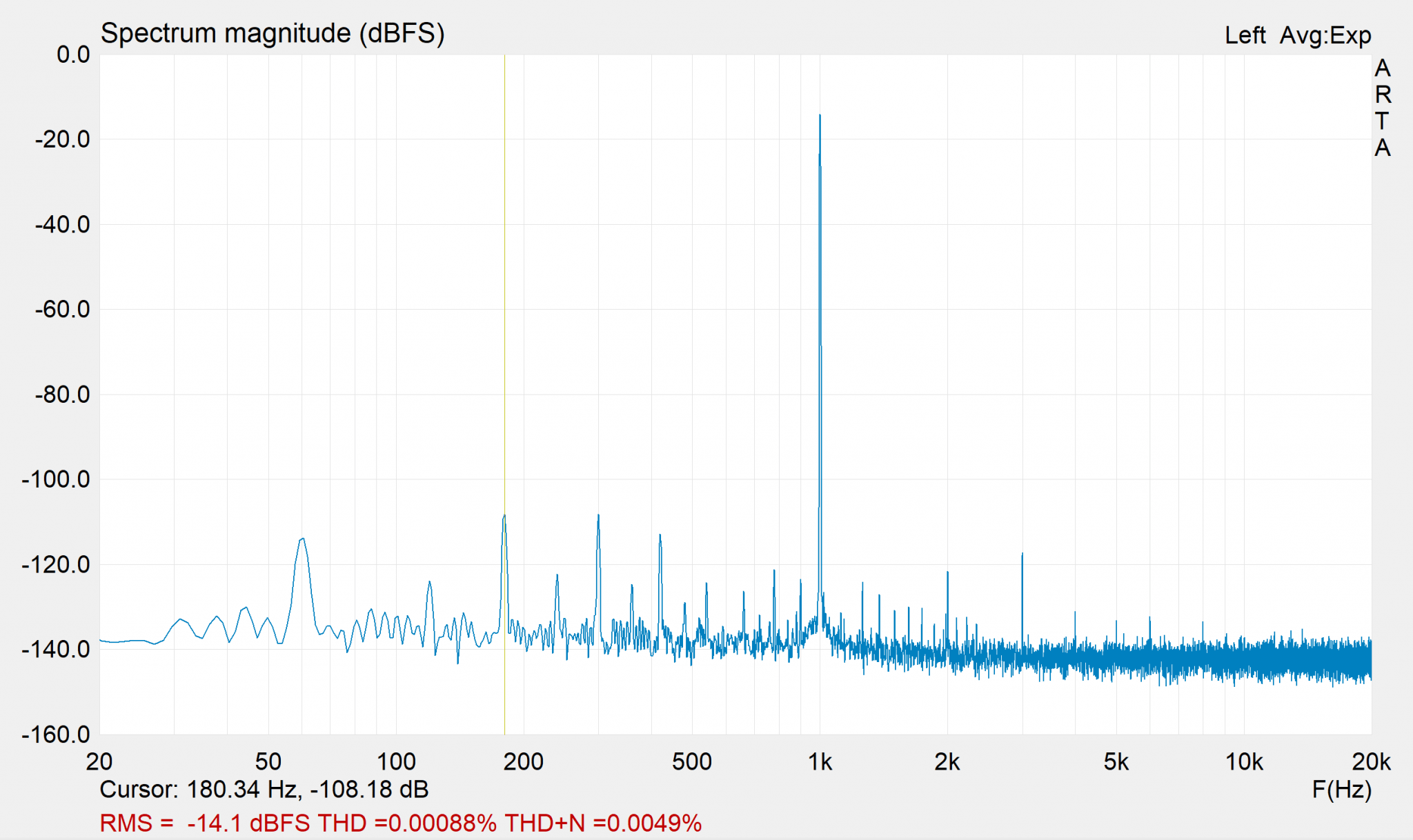1413x840 pixels.
Task: Click the '20k' frequency axis label
Action: point(1371,762)
